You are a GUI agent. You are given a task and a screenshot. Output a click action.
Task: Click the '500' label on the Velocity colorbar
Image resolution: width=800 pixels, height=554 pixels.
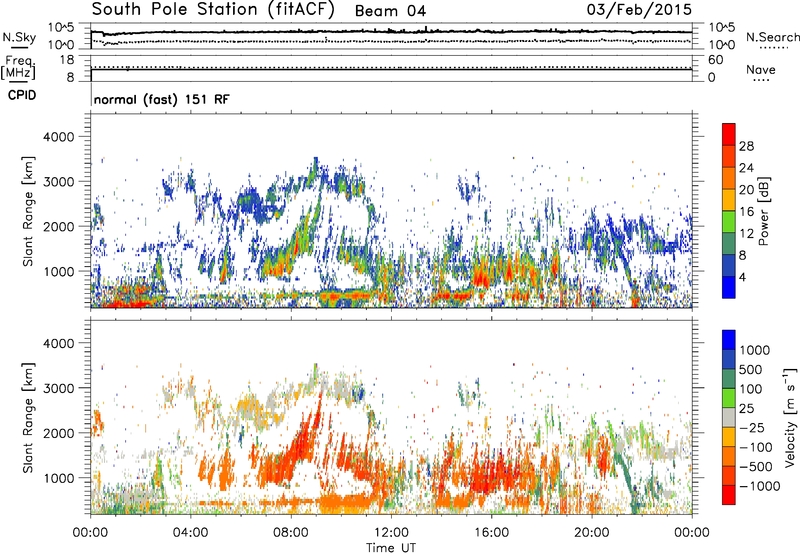(x=750, y=370)
